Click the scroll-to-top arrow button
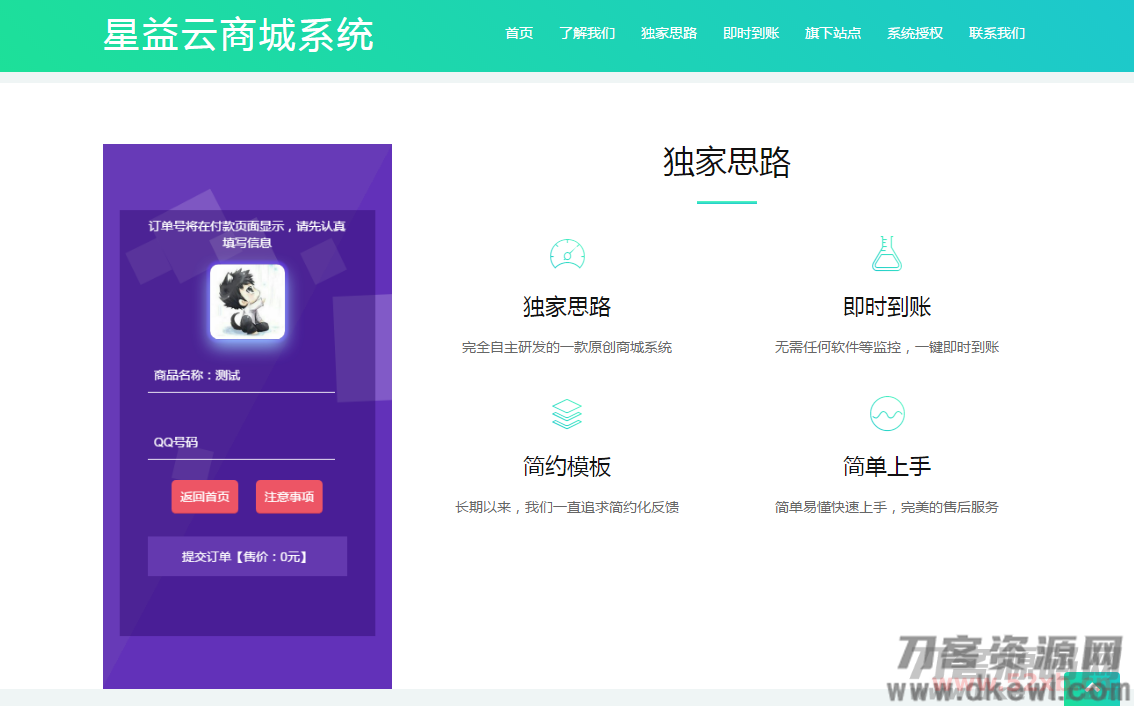The image size is (1134, 706). pyautogui.click(x=1091, y=688)
